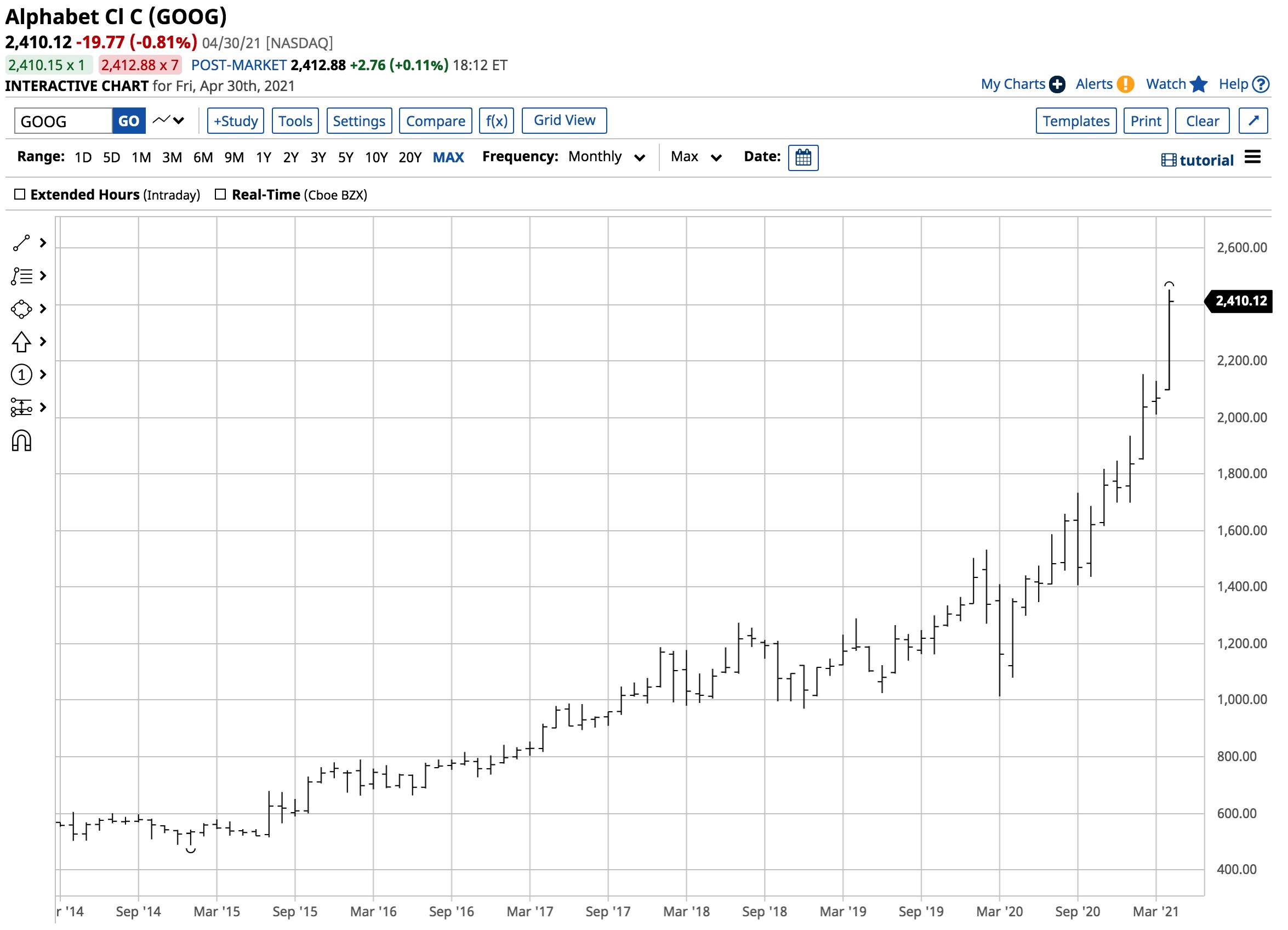Select the text annotation list tool icon
The width and height of the screenshot is (1288, 930).
click(x=21, y=277)
